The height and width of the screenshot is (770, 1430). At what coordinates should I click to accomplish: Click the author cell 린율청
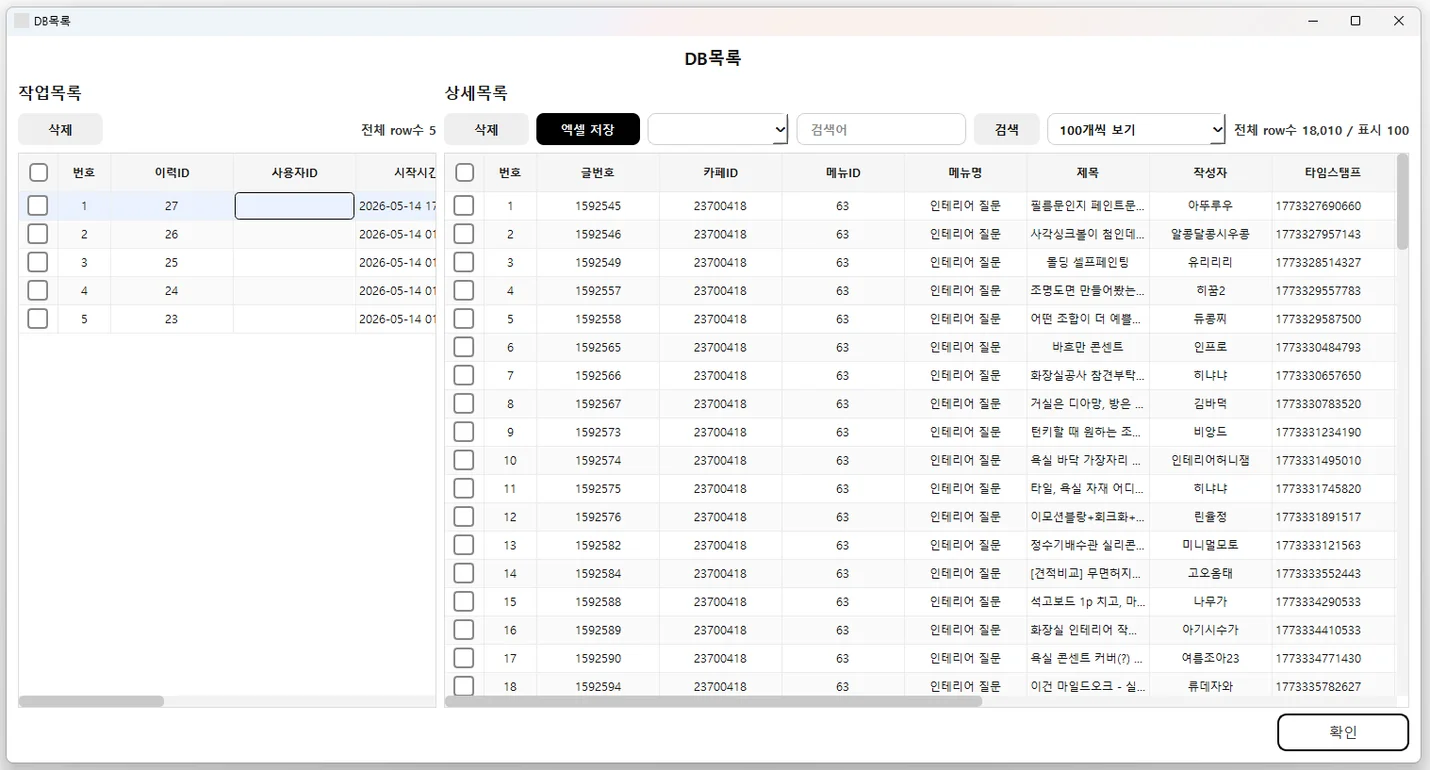click(x=1210, y=517)
